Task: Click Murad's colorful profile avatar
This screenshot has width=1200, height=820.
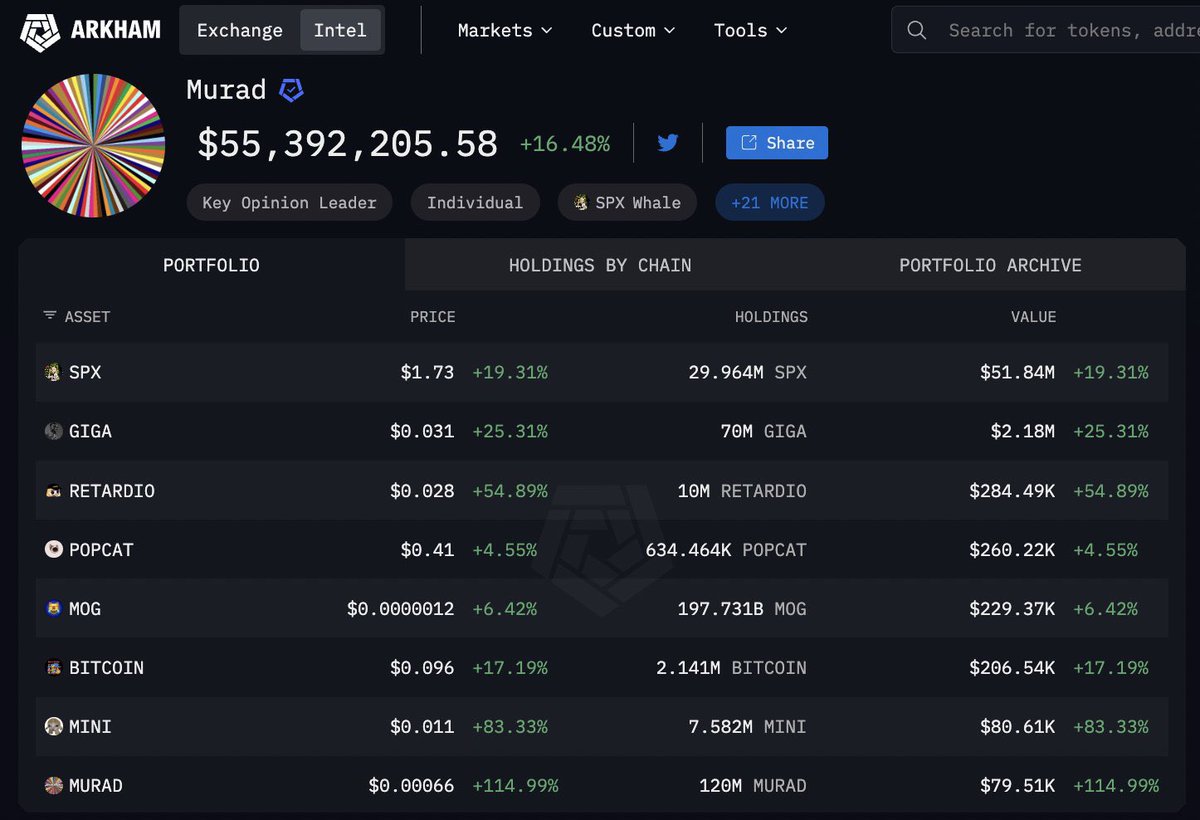Action: pos(93,145)
